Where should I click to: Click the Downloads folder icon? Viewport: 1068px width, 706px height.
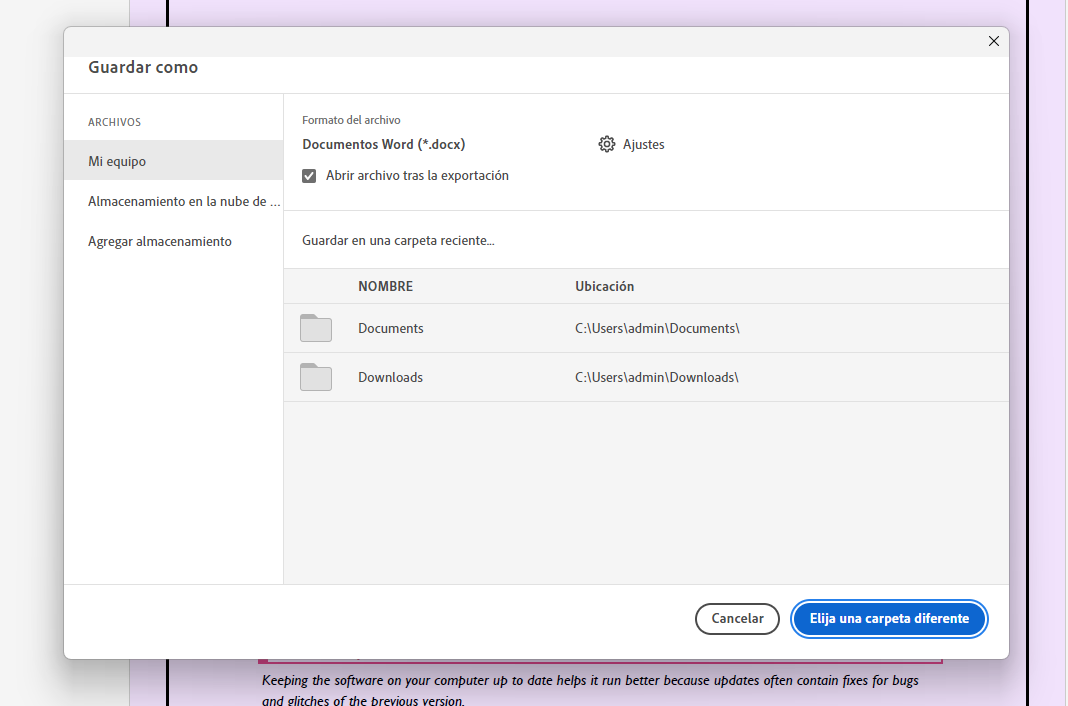click(x=315, y=377)
